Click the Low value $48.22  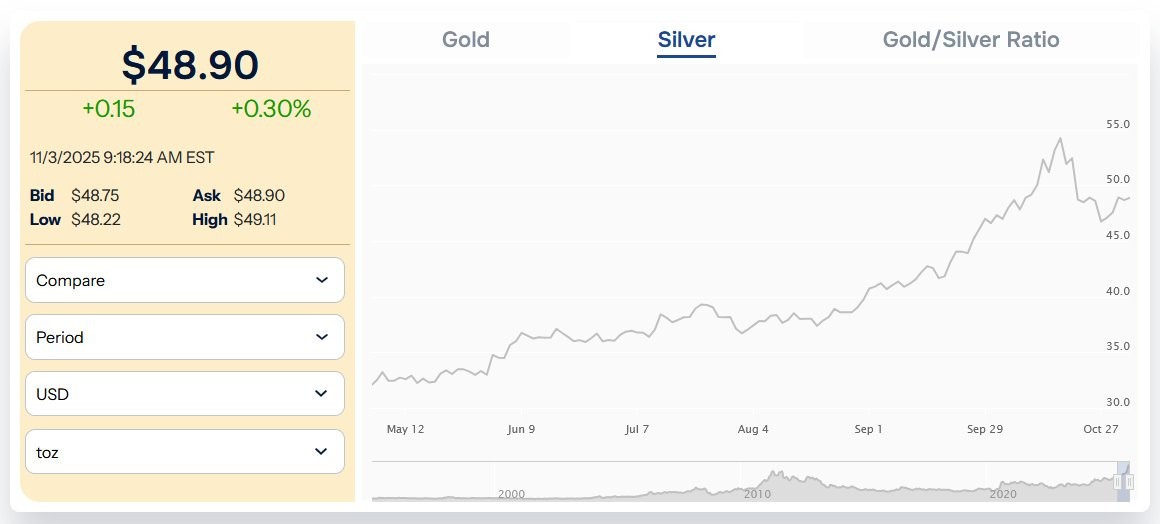[x=96, y=219]
